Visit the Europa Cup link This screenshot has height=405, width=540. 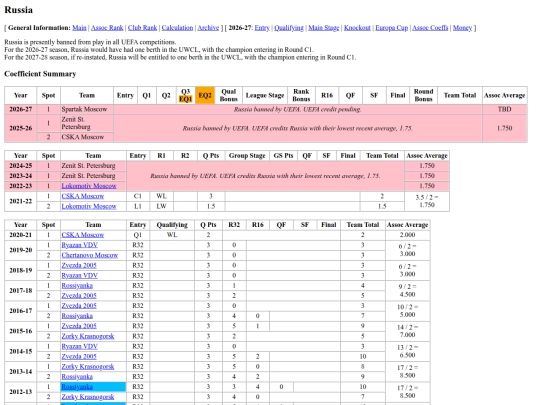[x=392, y=28]
